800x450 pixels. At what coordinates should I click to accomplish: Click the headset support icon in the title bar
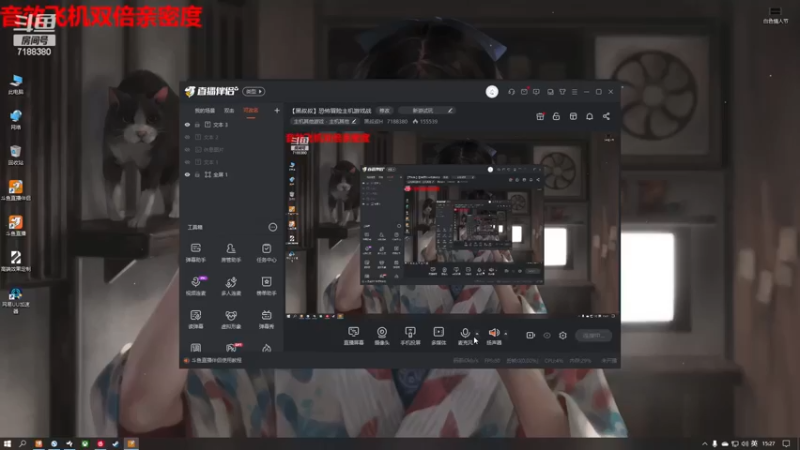[x=511, y=92]
